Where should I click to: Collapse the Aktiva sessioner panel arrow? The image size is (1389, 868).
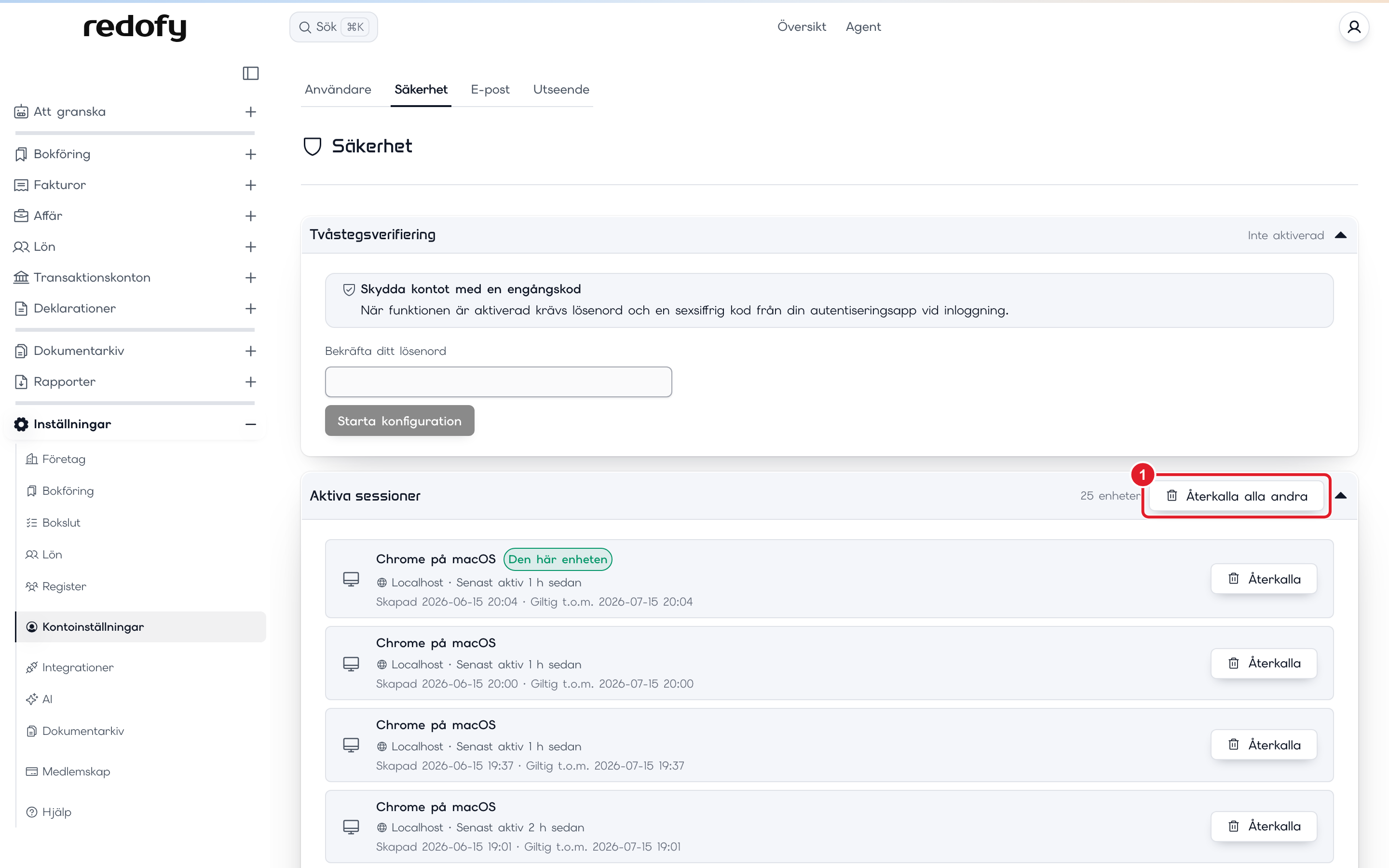coord(1341,496)
